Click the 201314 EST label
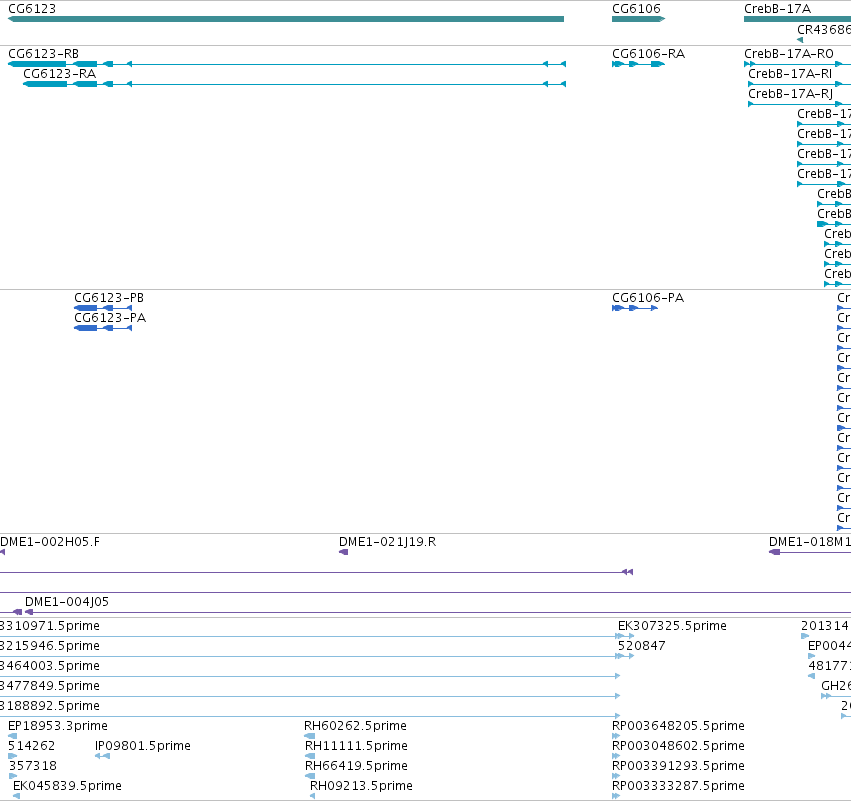The width and height of the screenshot is (851, 801). point(825,626)
